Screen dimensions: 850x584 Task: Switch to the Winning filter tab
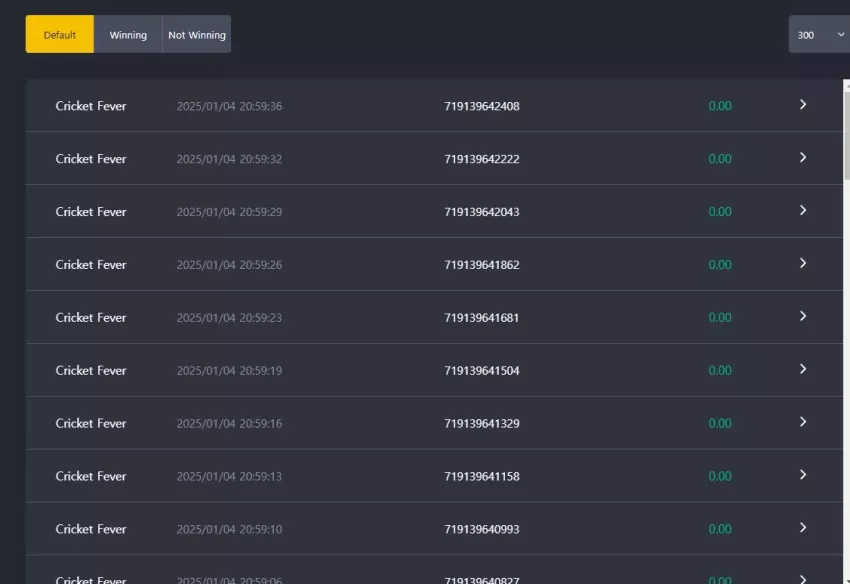128,34
